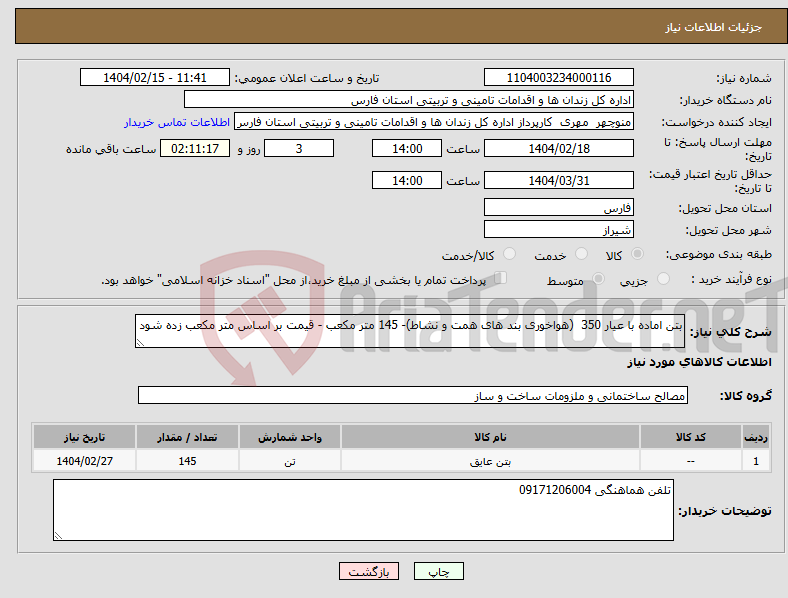Click the بتن عایق item name cell
Image resolution: width=788 pixels, height=598 pixels.
(490, 461)
